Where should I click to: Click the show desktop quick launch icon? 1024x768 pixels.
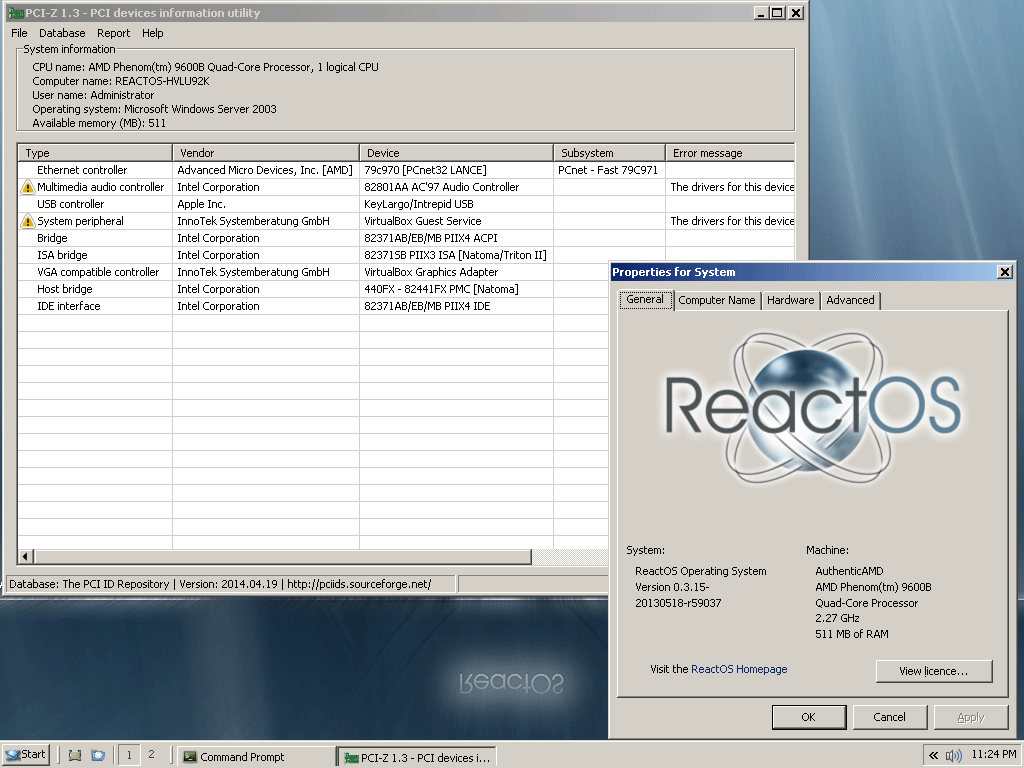[75, 756]
